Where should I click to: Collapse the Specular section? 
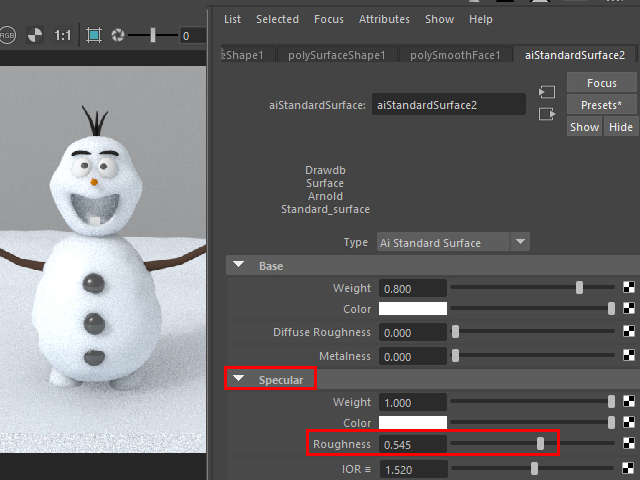point(239,380)
